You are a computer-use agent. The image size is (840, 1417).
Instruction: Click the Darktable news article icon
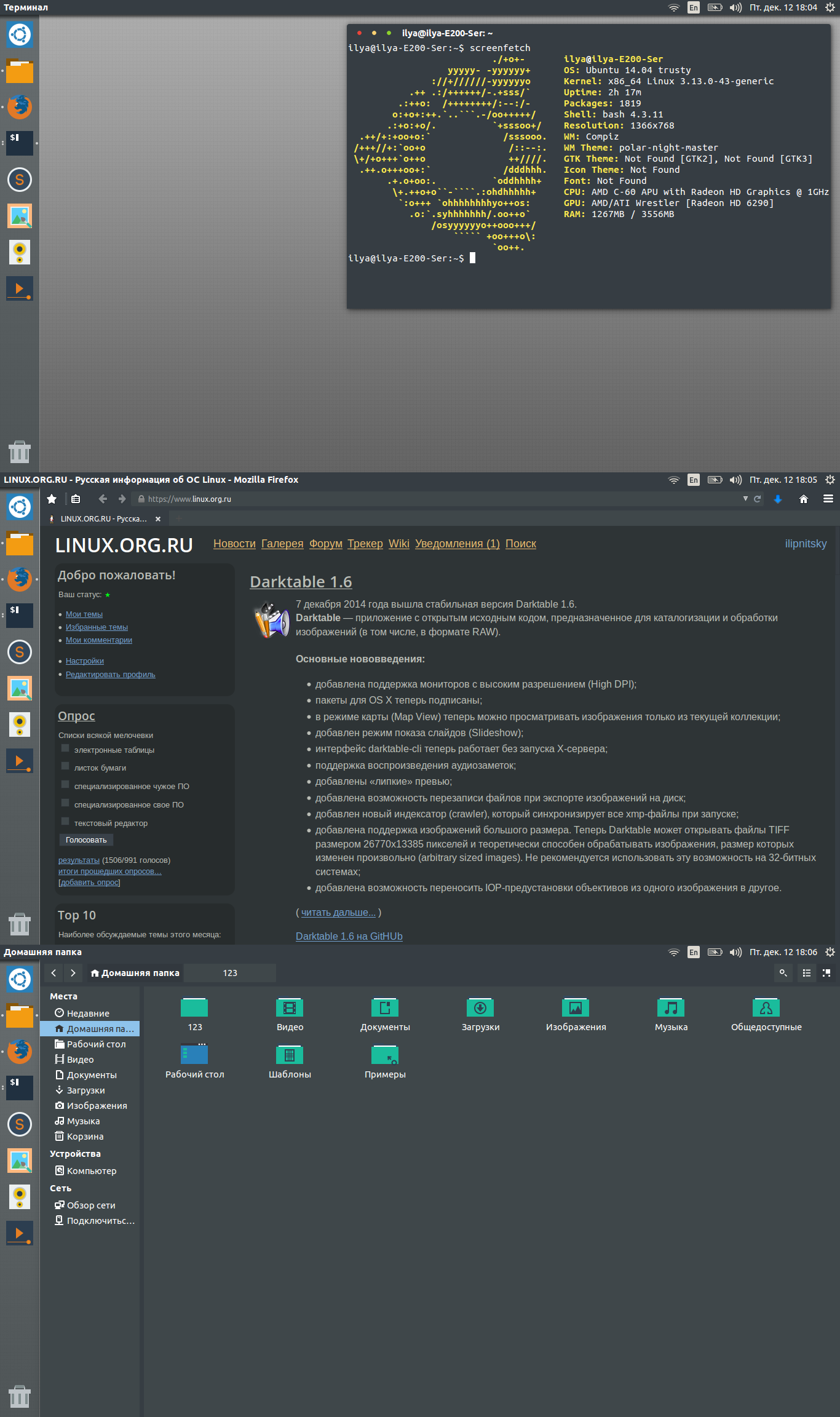[271, 620]
